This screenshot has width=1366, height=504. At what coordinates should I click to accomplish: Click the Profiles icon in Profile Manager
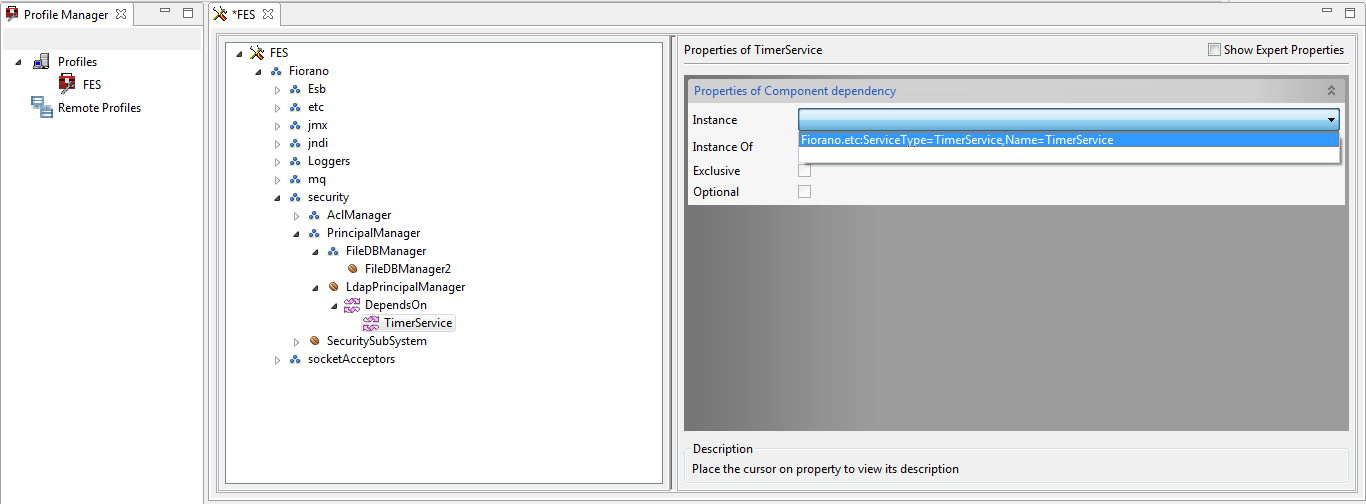click(x=41, y=62)
